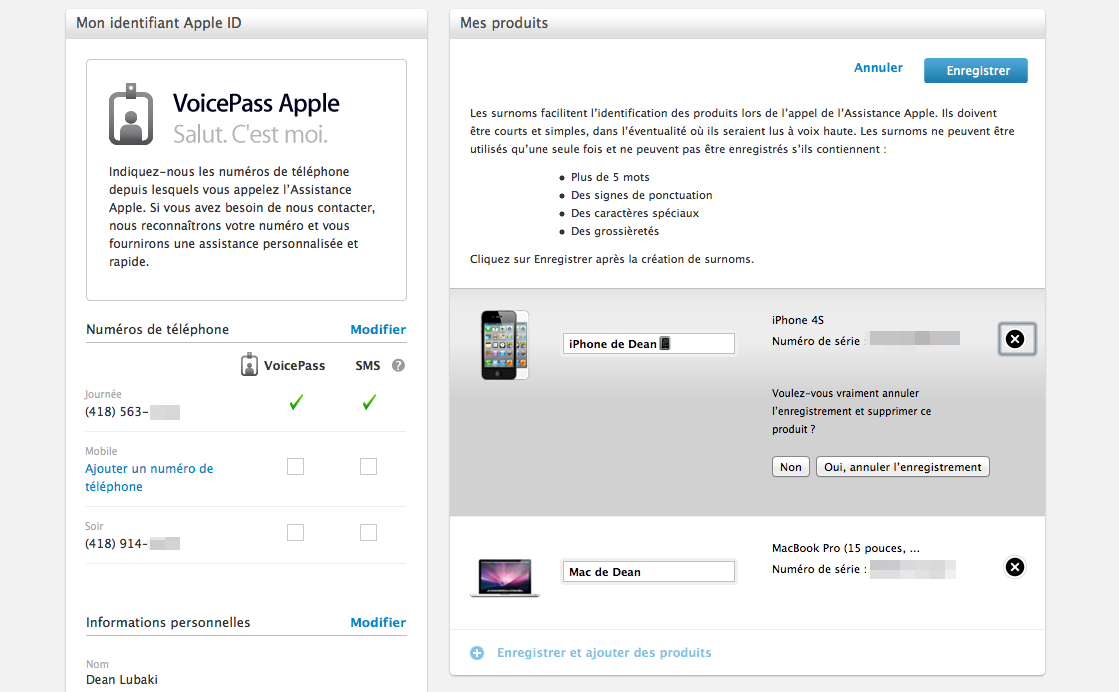1119x692 pixels.
Task: Toggle off the green VoicePass check for Journée
Action: tap(295, 403)
